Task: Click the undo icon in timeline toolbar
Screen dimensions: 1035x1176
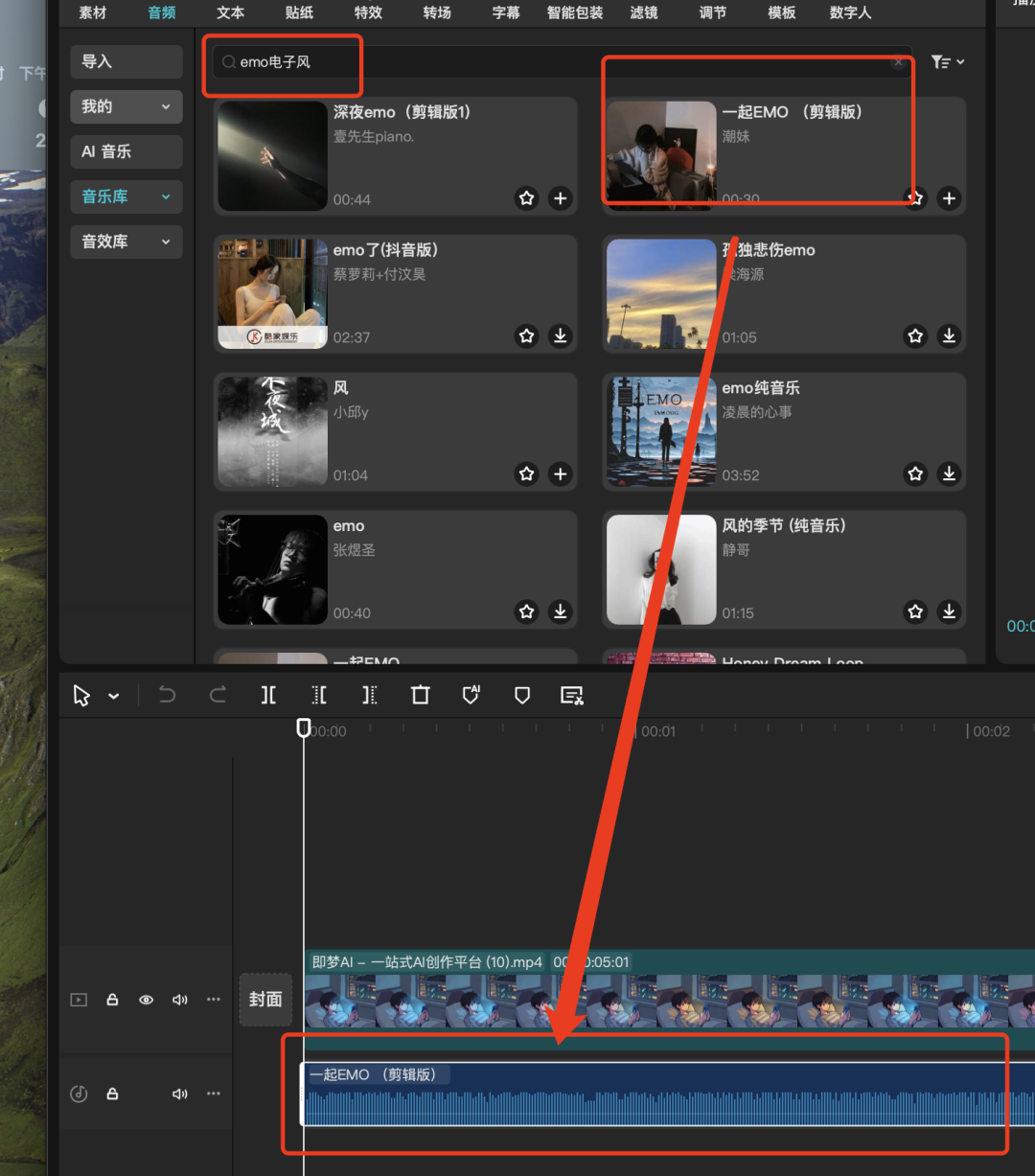Action: click(167, 695)
